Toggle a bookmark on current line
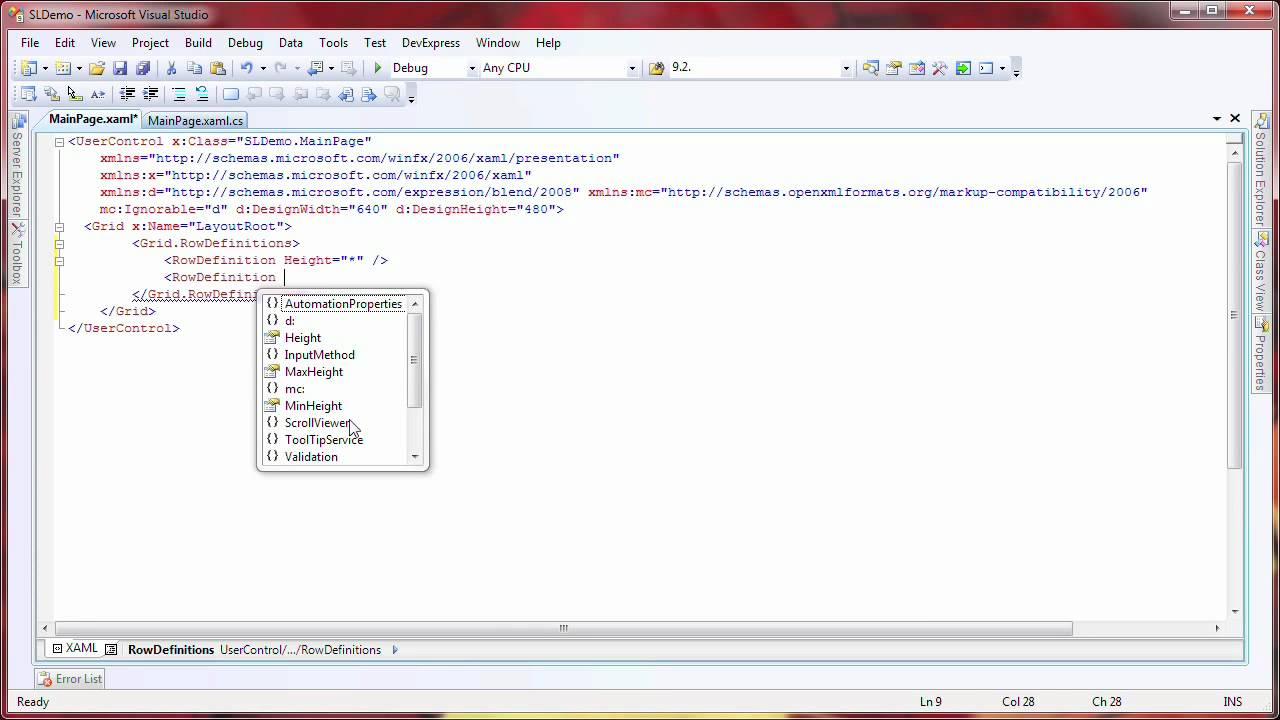Image resolution: width=1280 pixels, height=720 pixels. (x=231, y=94)
